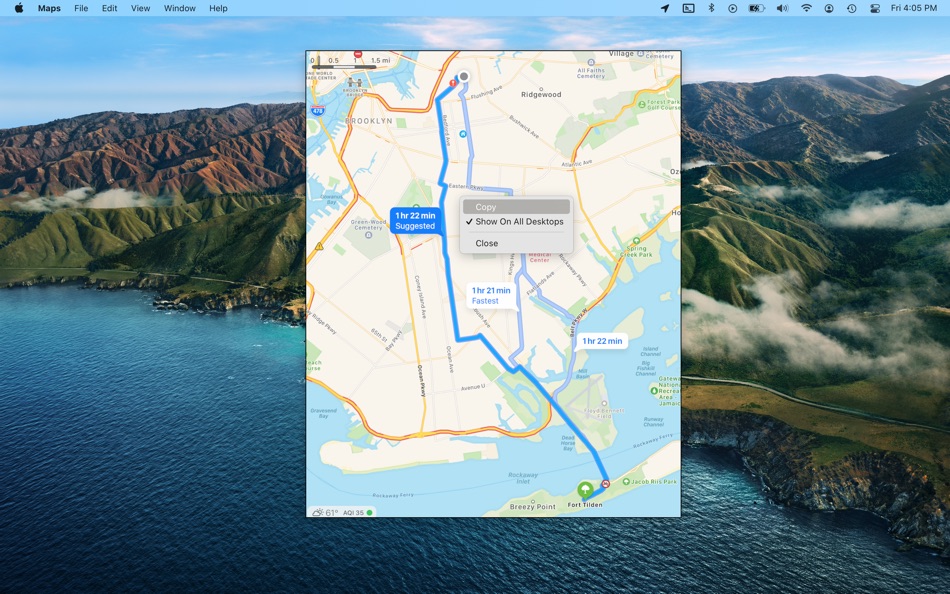Open the Edit menu
The height and width of the screenshot is (594, 950).
click(110, 8)
